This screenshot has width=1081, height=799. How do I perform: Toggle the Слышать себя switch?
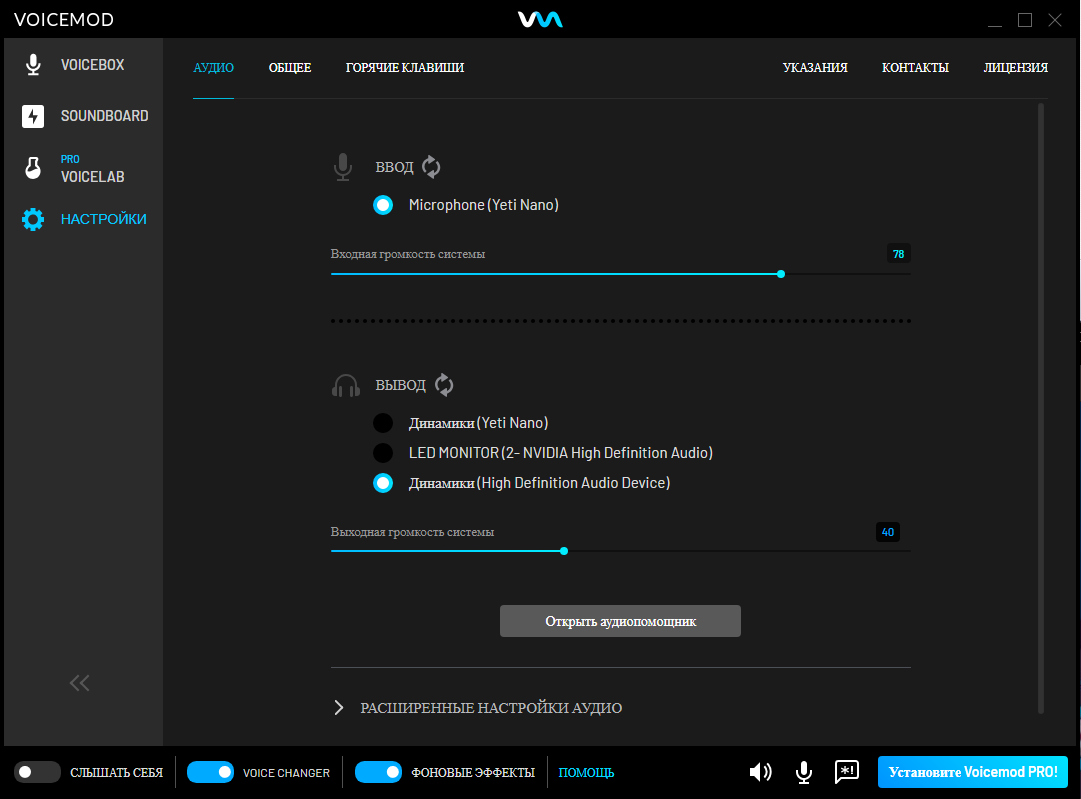37,772
